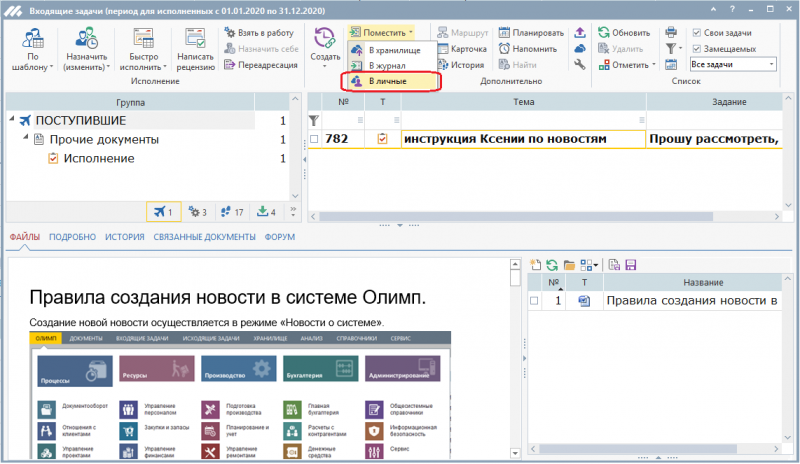Open "Быстро исполнить" dropdown
The width and height of the screenshot is (800, 464).
(x=143, y=50)
